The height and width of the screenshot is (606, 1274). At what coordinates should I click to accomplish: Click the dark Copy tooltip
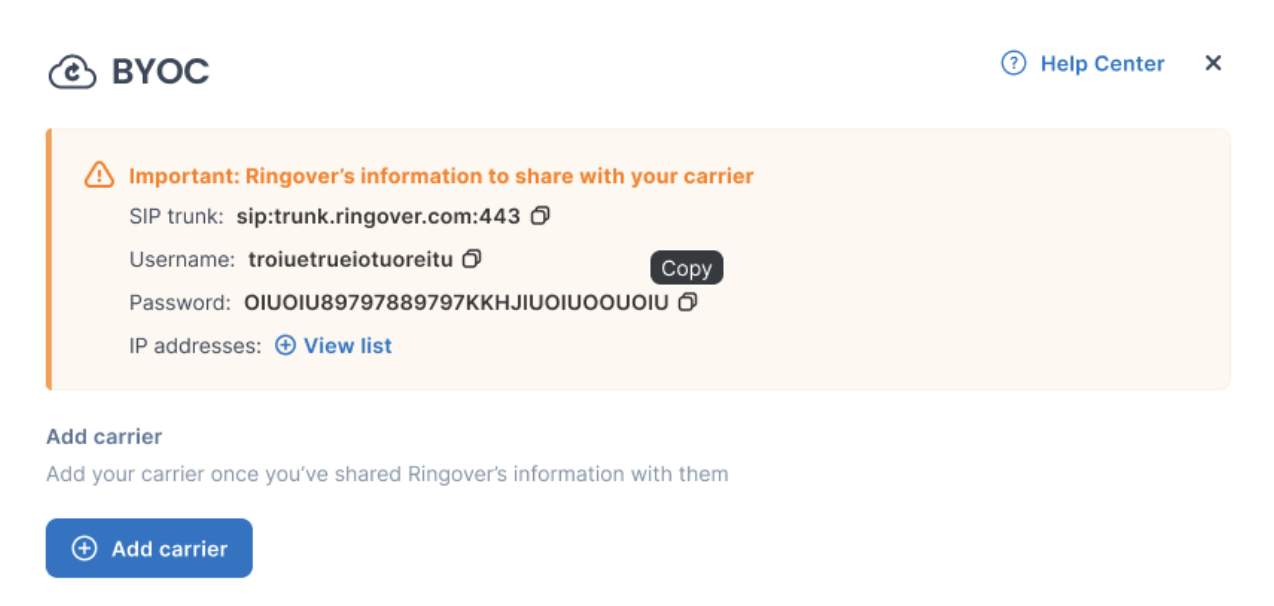pos(686,268)
